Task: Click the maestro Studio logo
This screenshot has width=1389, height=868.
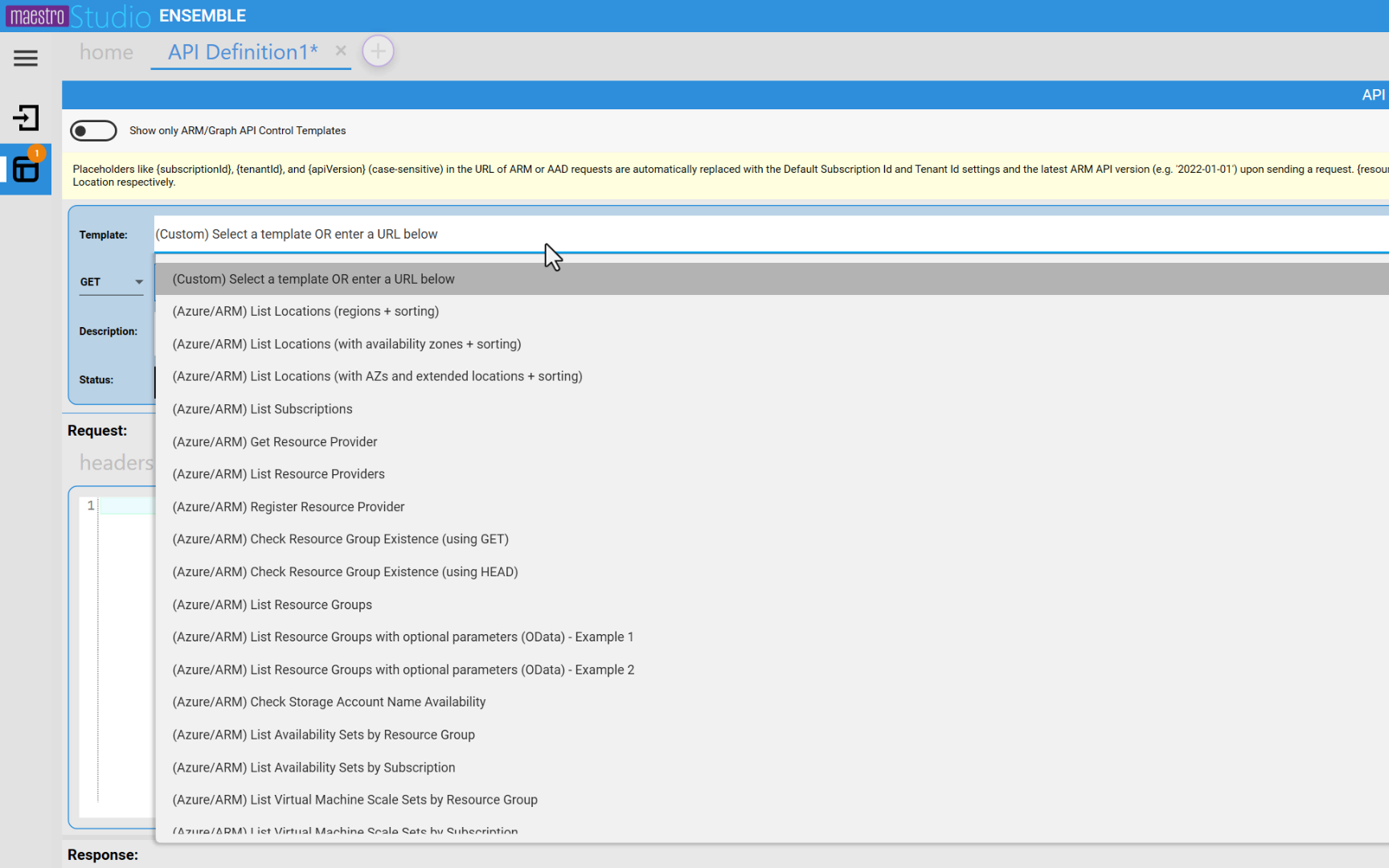Action: [x=78, y=16]
